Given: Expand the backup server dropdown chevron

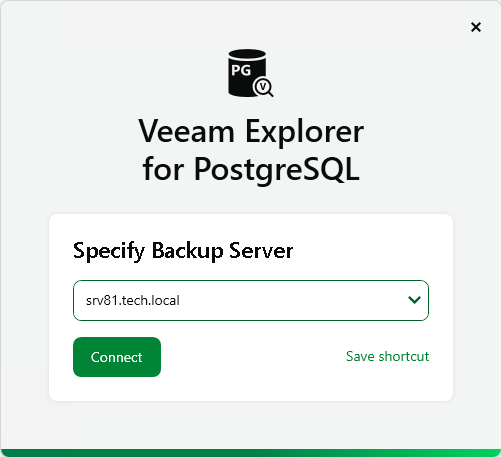Looking at the screenshot, I should [x=414, y=300].
